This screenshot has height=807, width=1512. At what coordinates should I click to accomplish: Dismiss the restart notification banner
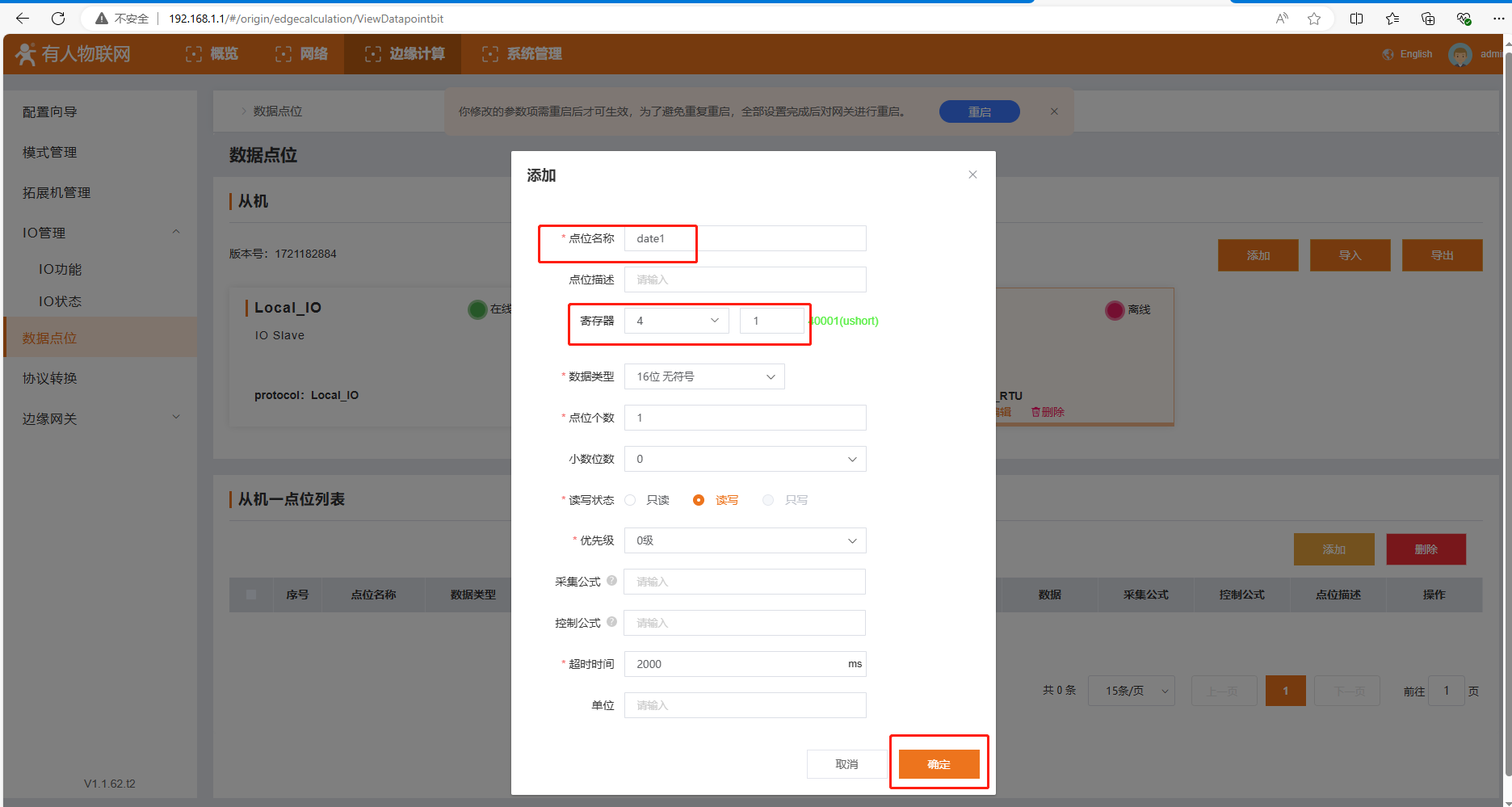pos(1054,111)
